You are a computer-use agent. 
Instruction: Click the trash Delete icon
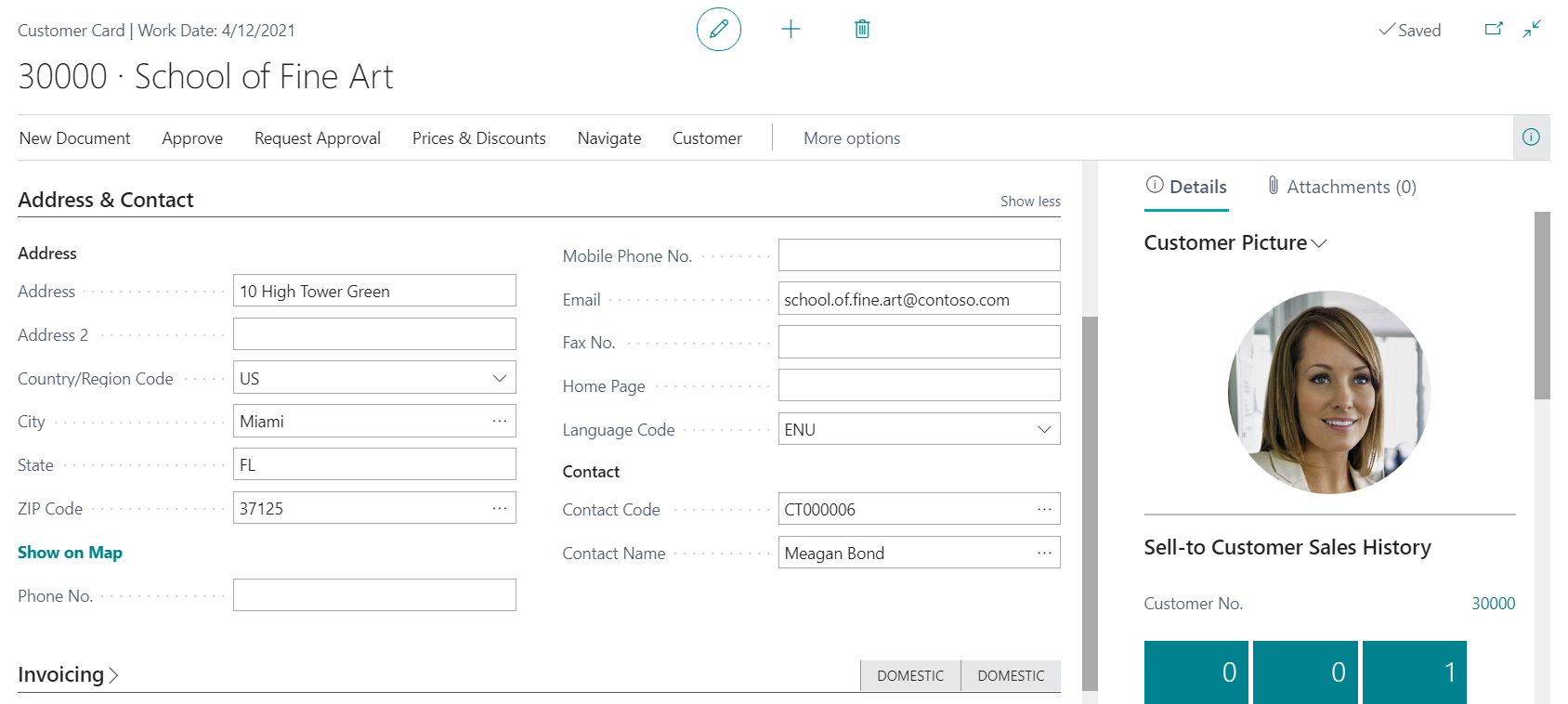click(862, 30)
